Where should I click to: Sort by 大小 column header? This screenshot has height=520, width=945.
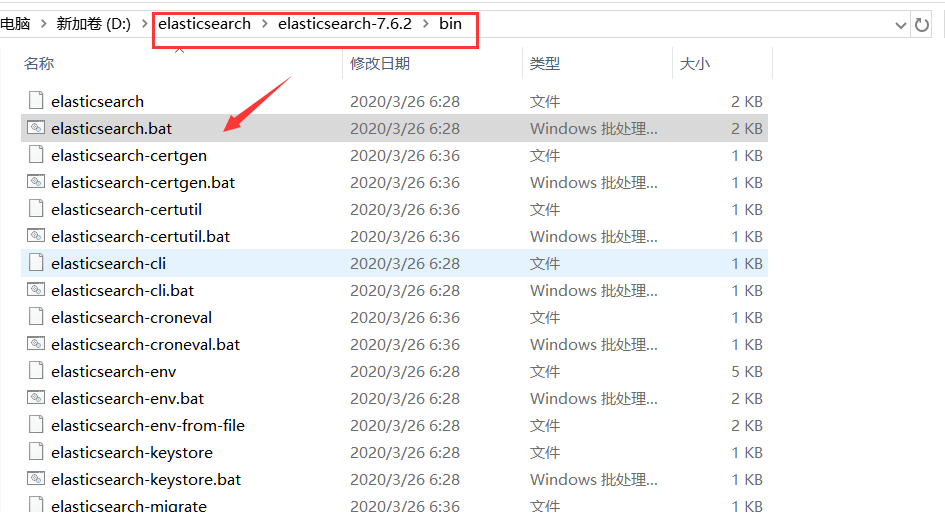pyautogui.click(x=694, y=63)
